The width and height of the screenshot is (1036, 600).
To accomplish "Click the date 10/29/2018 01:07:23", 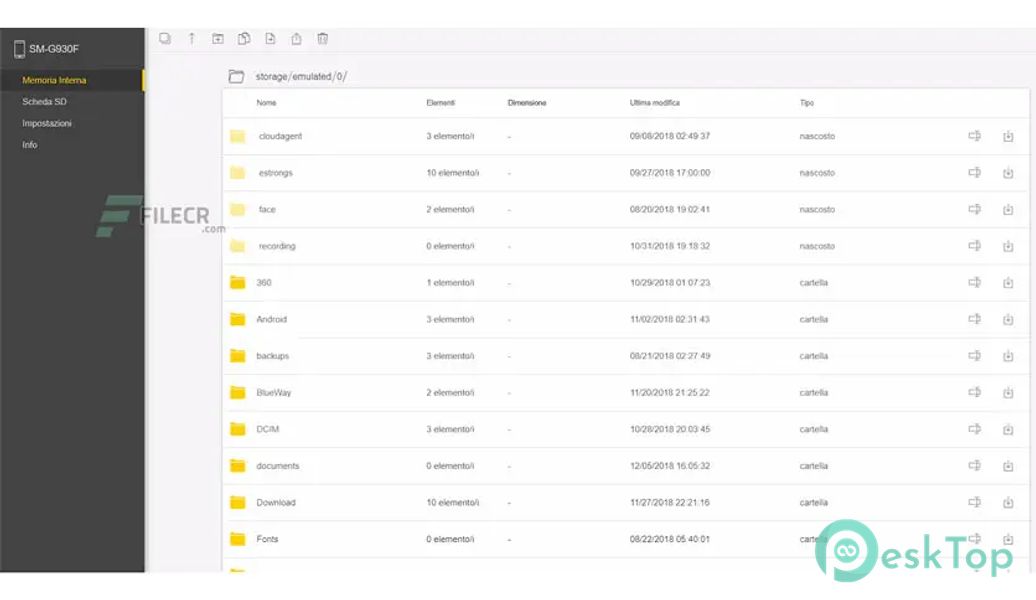I will coord(670,283).
